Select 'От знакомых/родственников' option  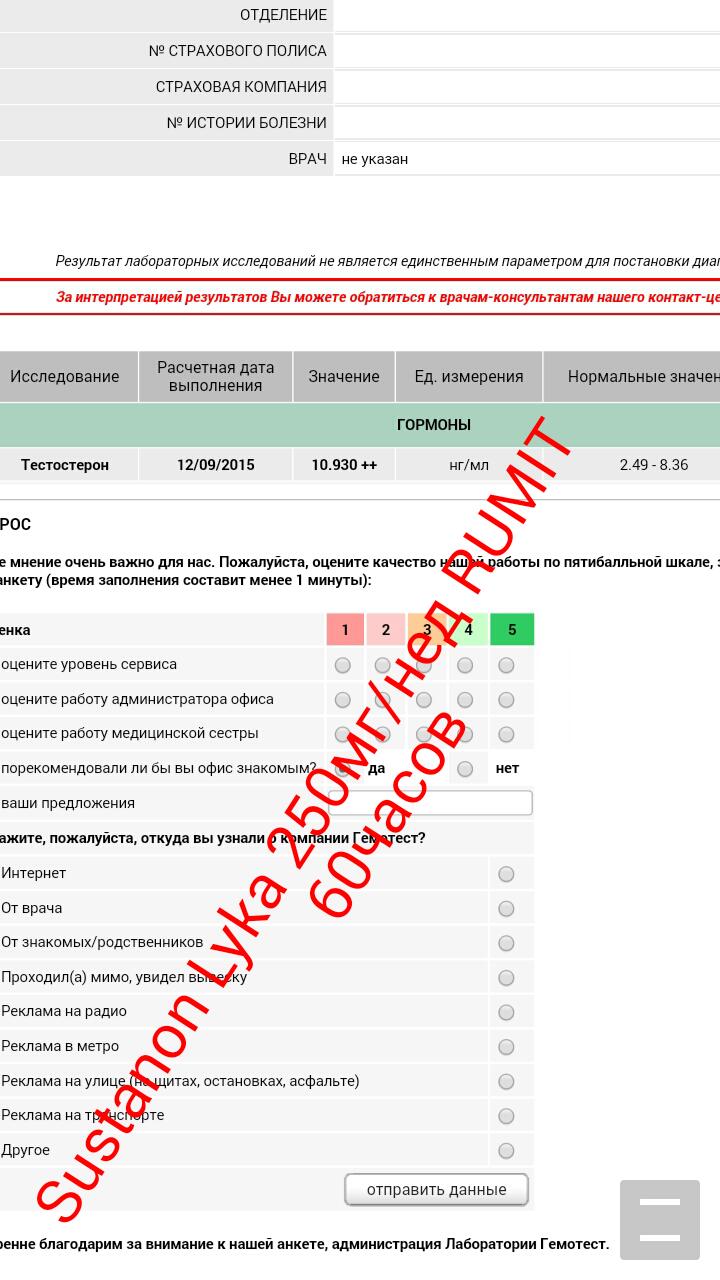coord(506,943)
